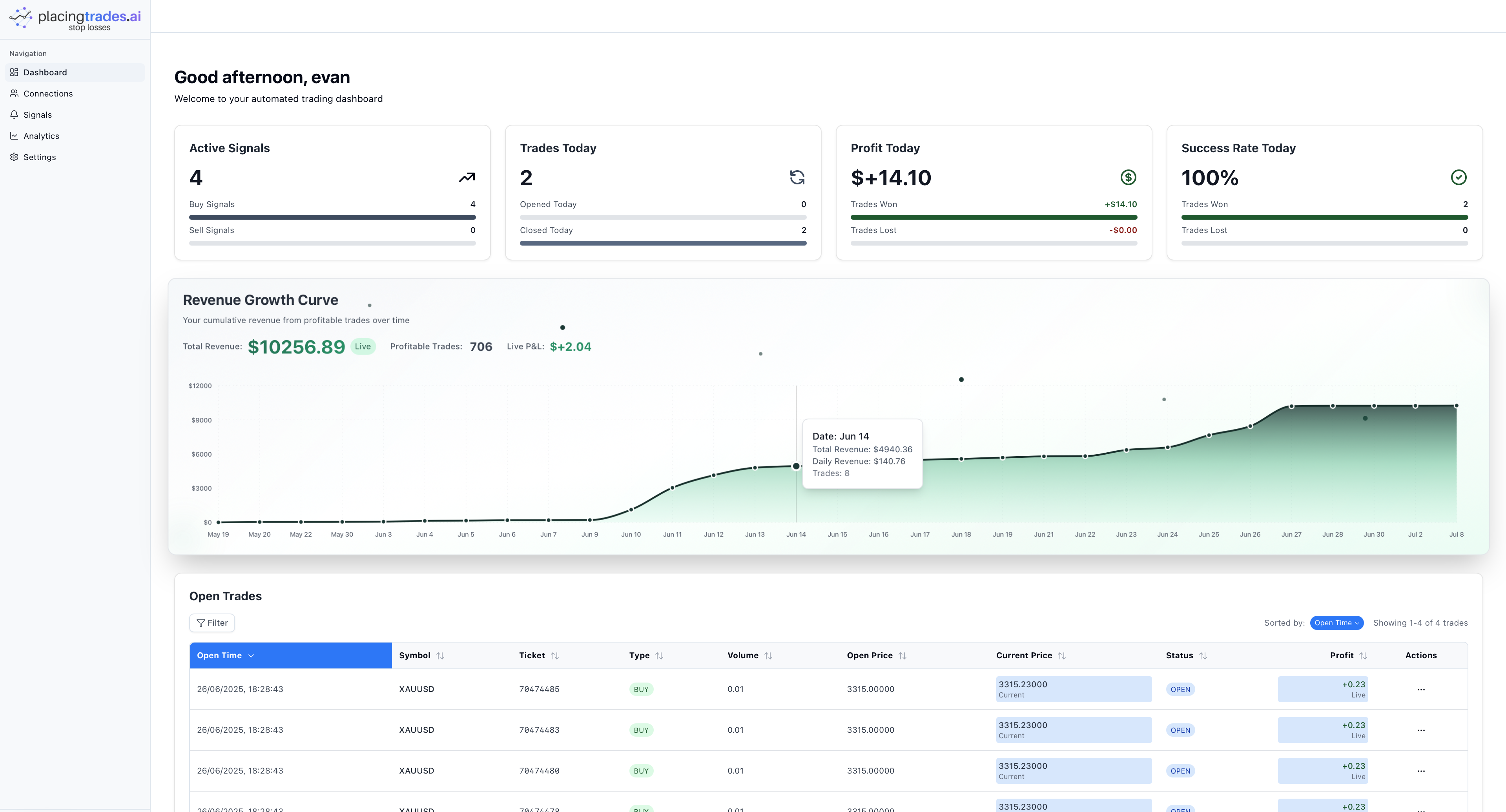The width and height of the screenshot is (1506, 812).
Task: Sort by Type column arrows icon
Action: pyautogui.click(x=659, y=656)
